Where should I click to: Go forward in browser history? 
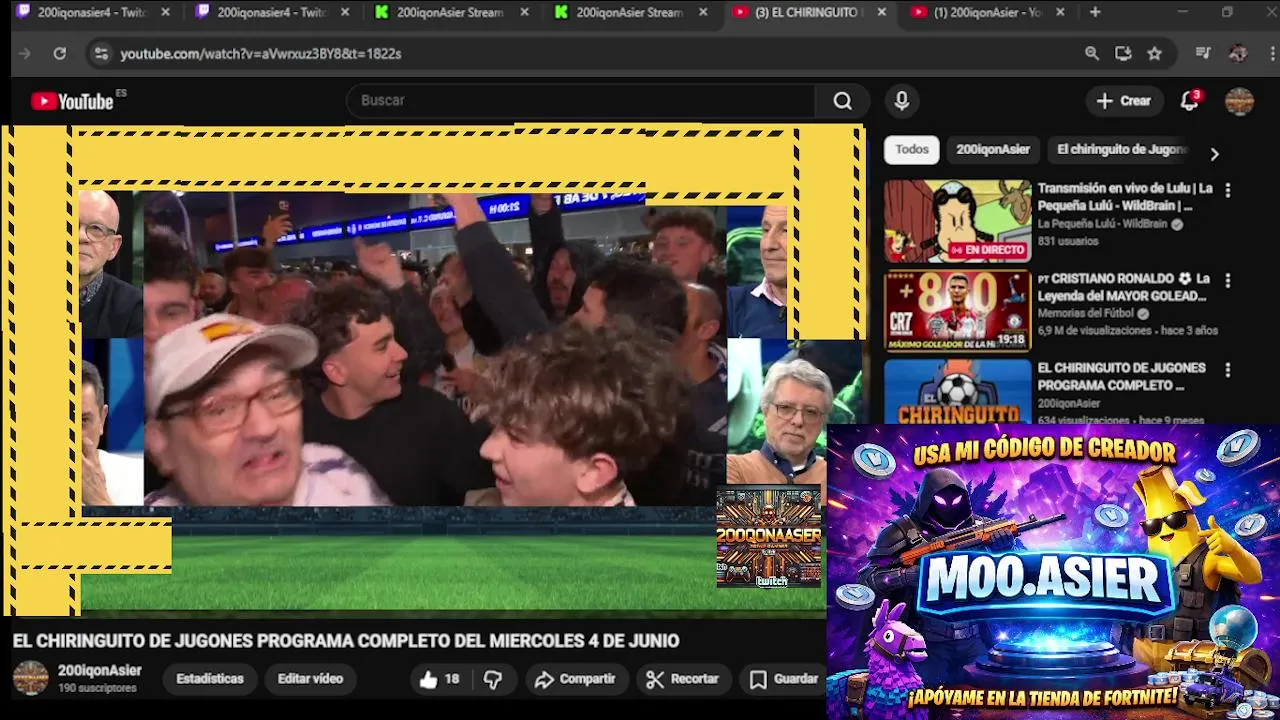point(25,54)
